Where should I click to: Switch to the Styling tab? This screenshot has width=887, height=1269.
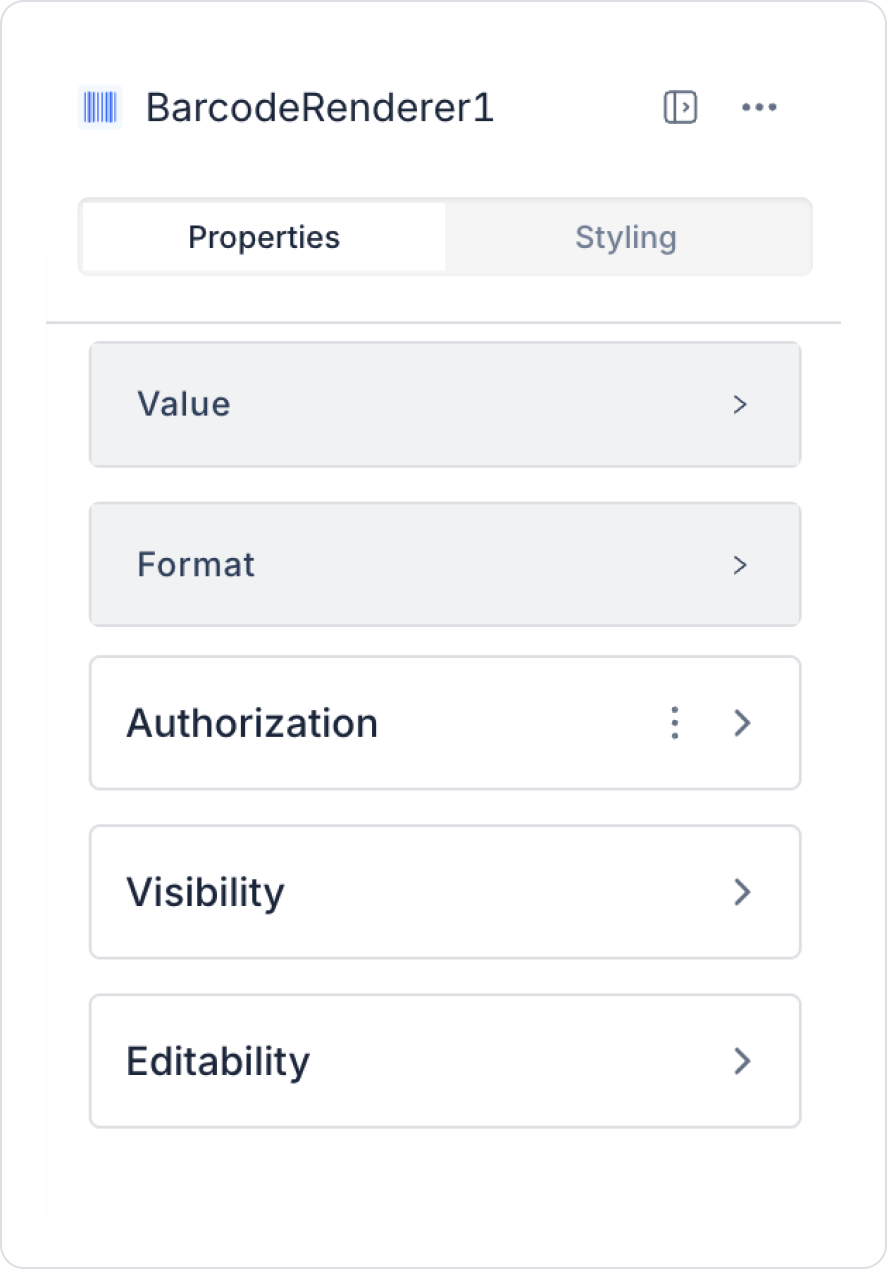point(626,237)
